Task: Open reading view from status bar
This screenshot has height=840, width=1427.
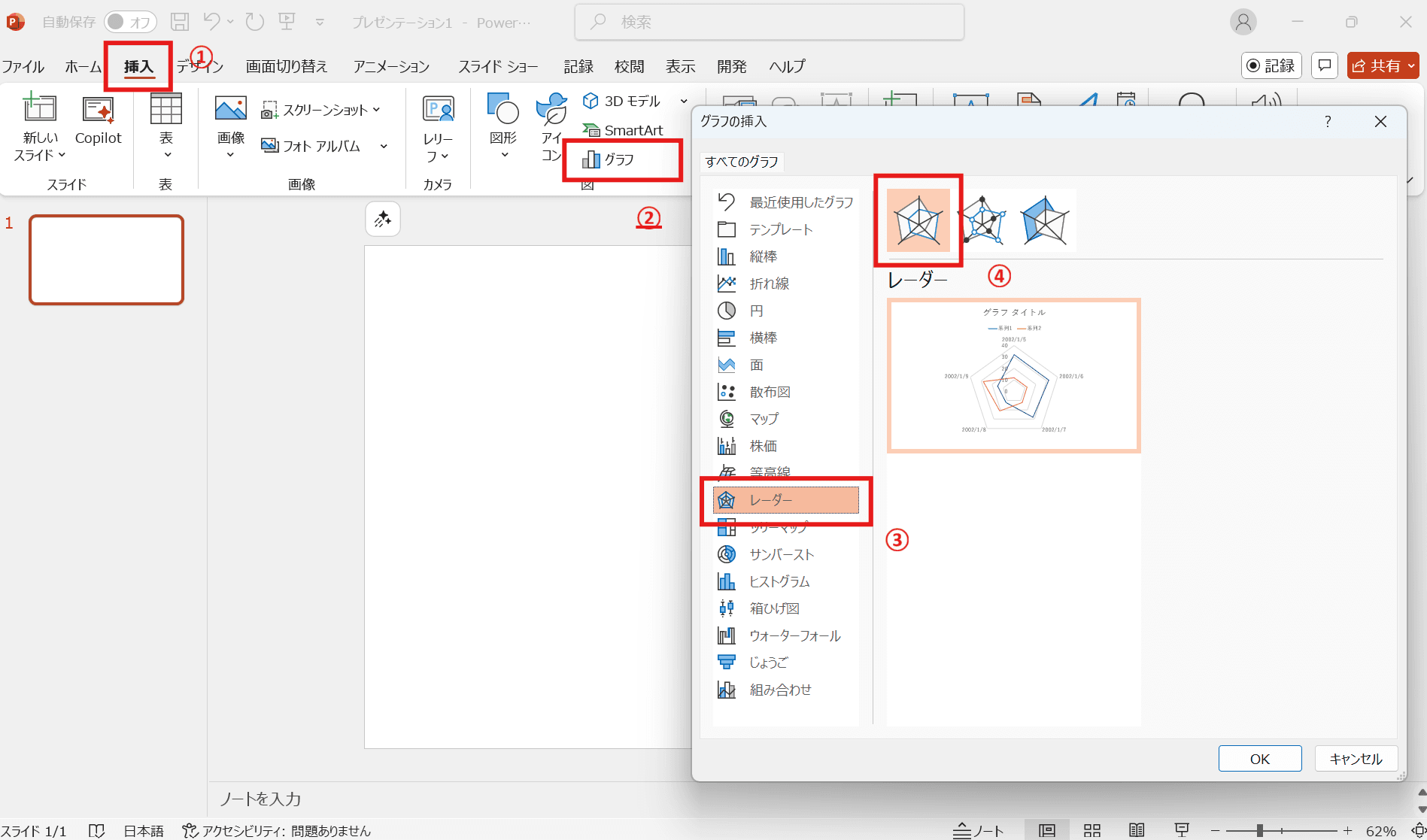Action: 1137,830
